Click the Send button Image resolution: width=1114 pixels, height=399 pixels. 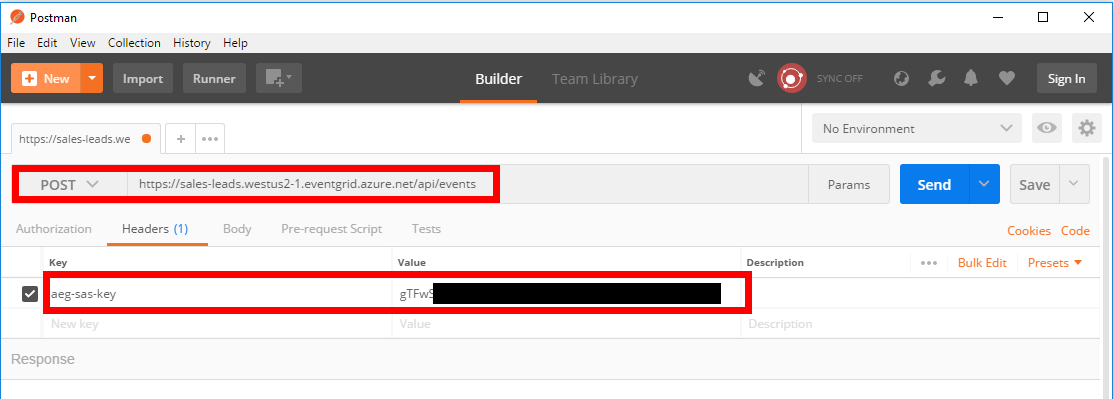(934, 185)
